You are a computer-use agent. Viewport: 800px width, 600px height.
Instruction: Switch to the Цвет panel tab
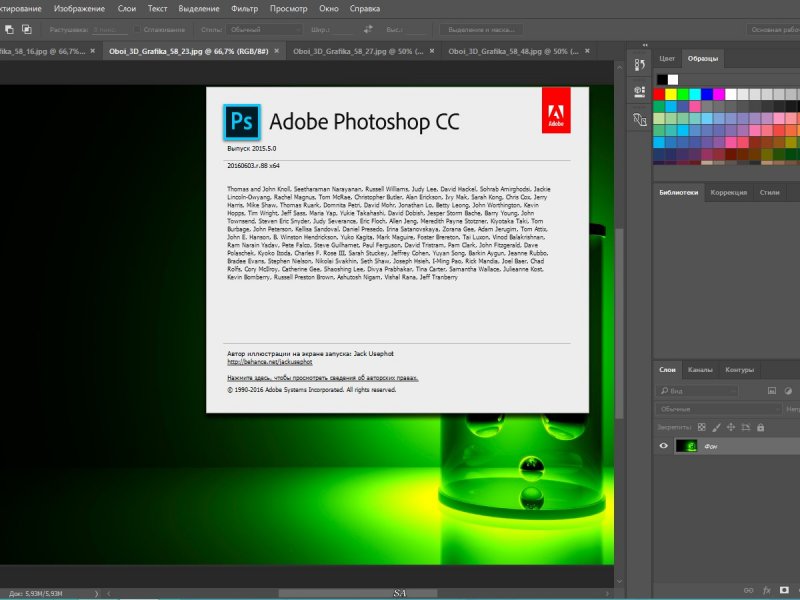667,58
